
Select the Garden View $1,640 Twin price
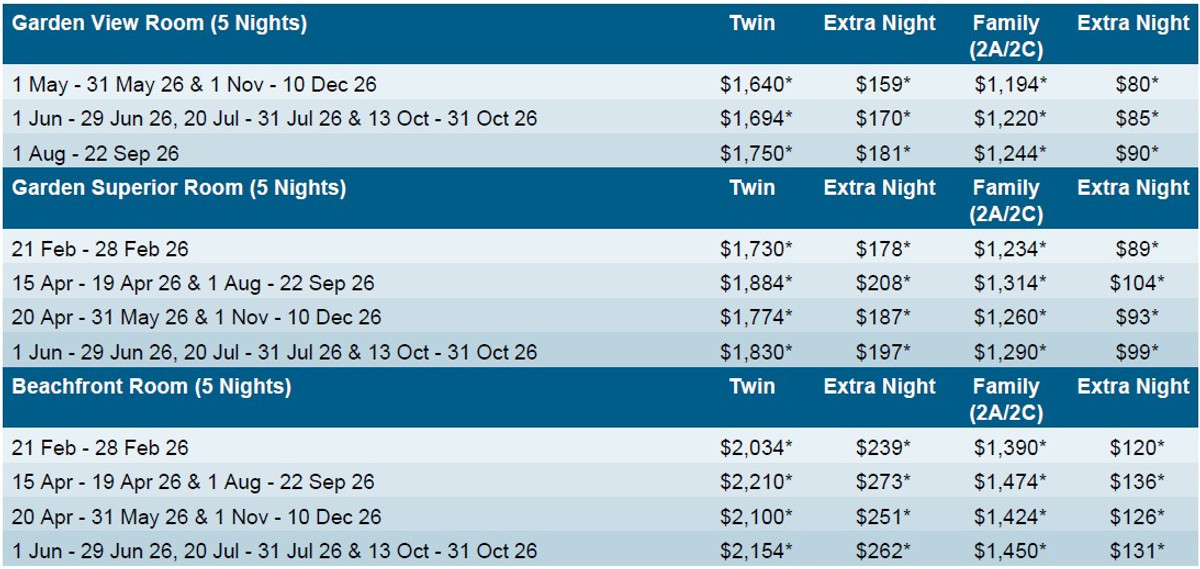[755, 86]
